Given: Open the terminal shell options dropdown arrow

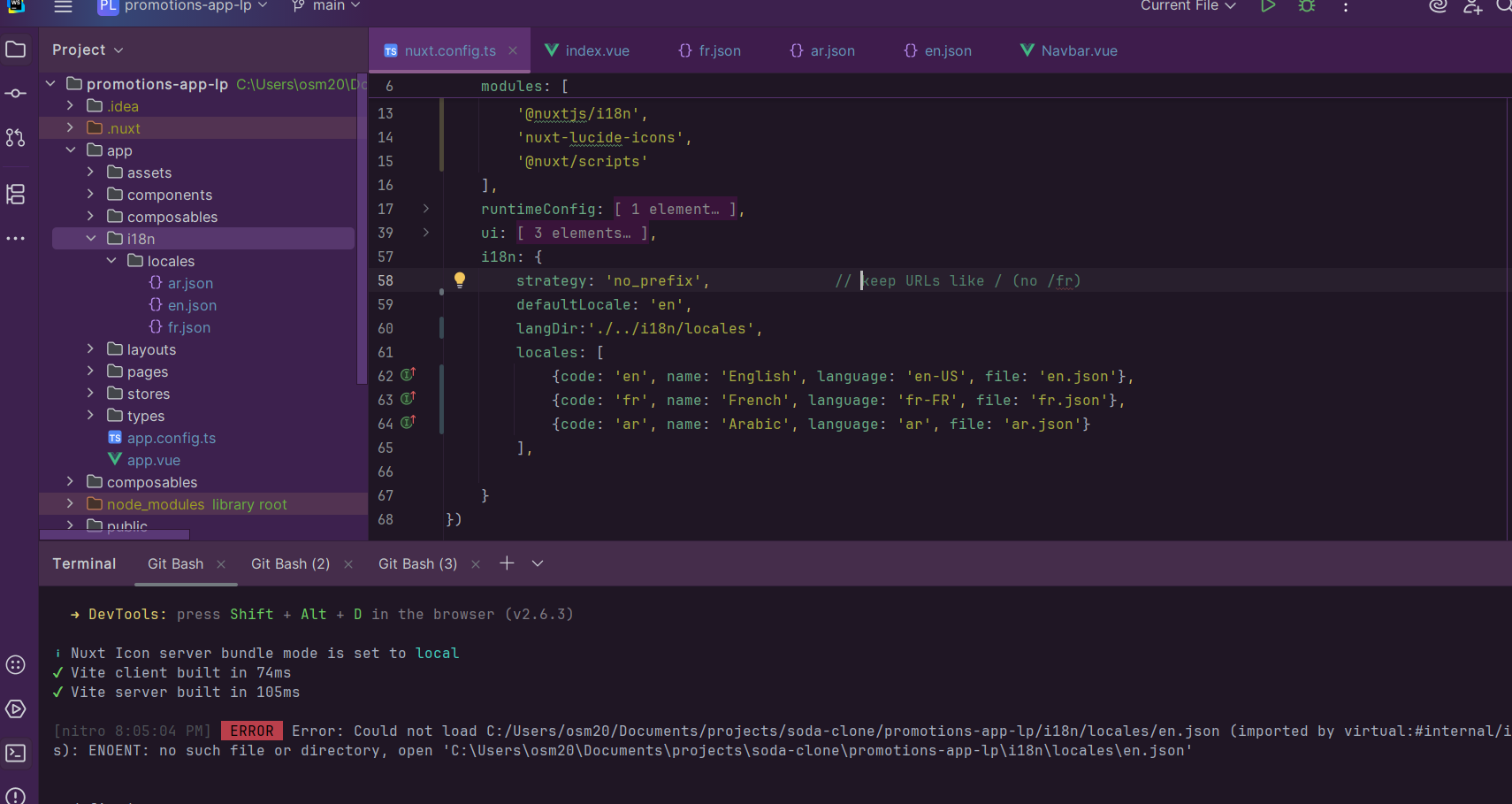Looking at the screenshot, I should 538,563.
